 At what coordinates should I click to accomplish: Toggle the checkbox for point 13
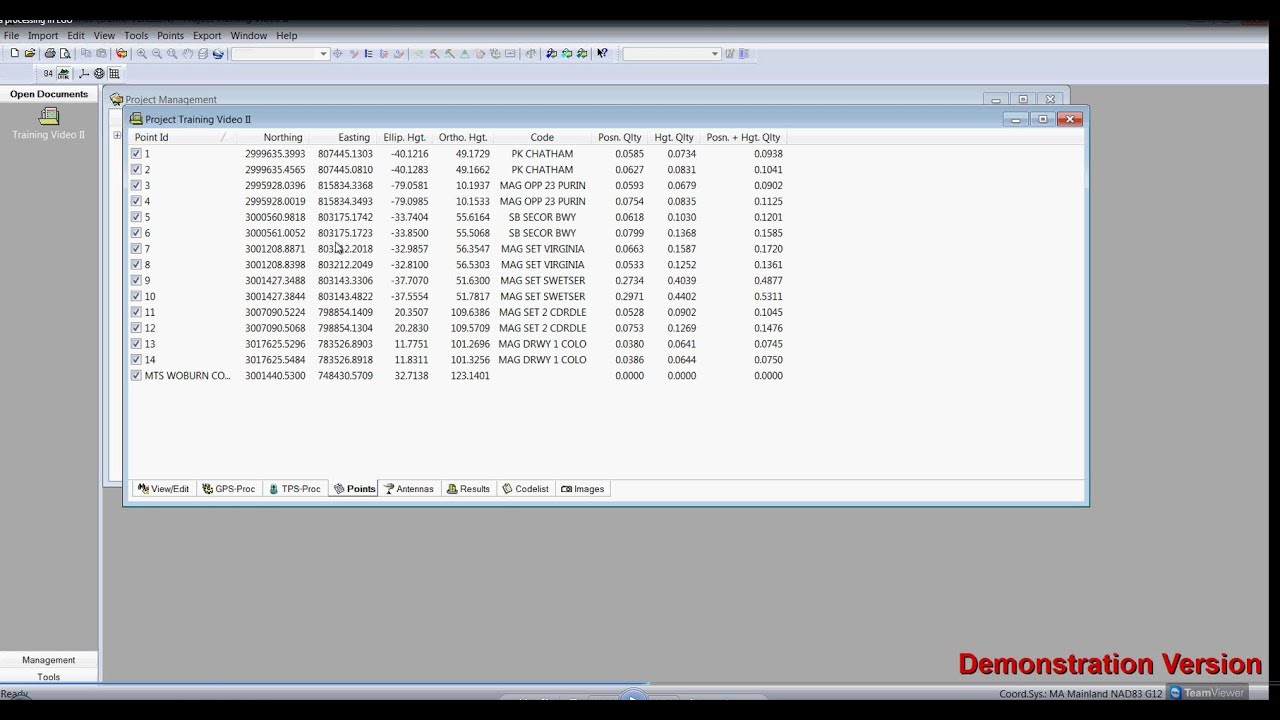(136, 344)
